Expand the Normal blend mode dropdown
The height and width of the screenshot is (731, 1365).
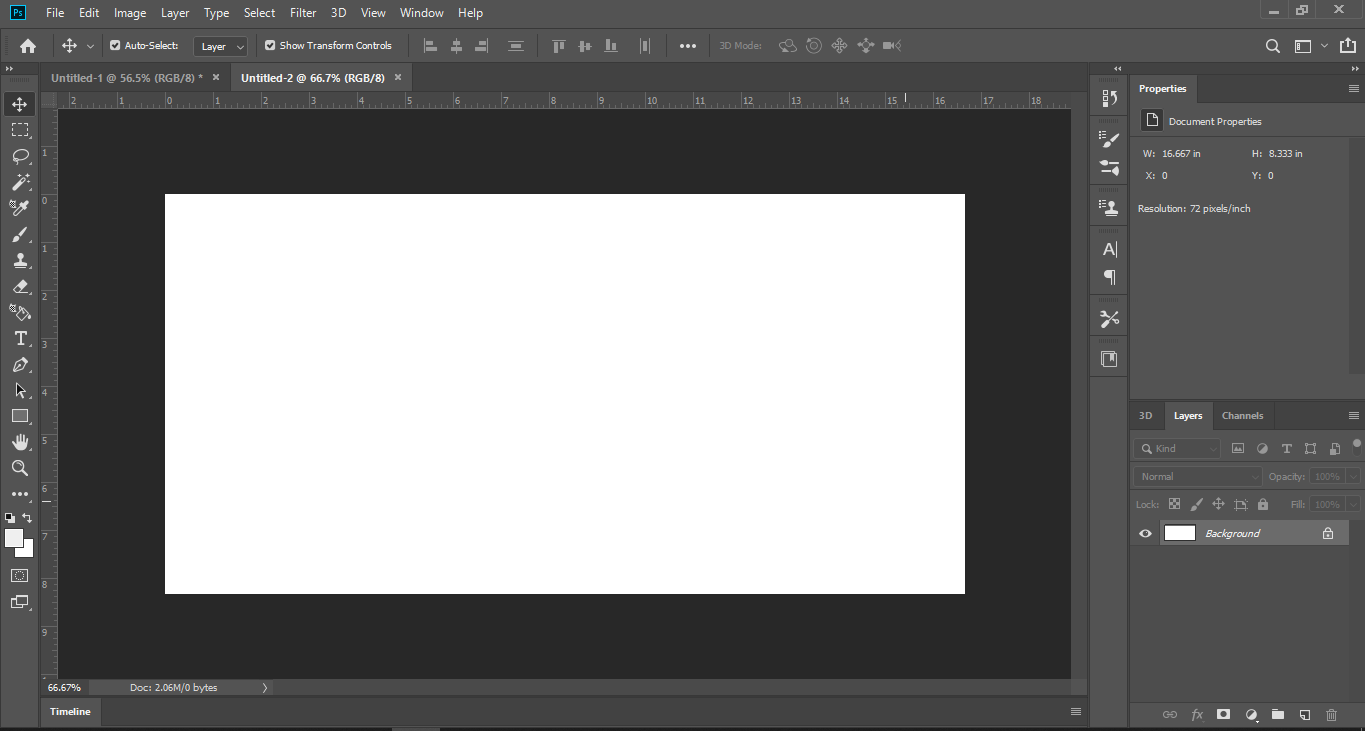[1198, 477]
